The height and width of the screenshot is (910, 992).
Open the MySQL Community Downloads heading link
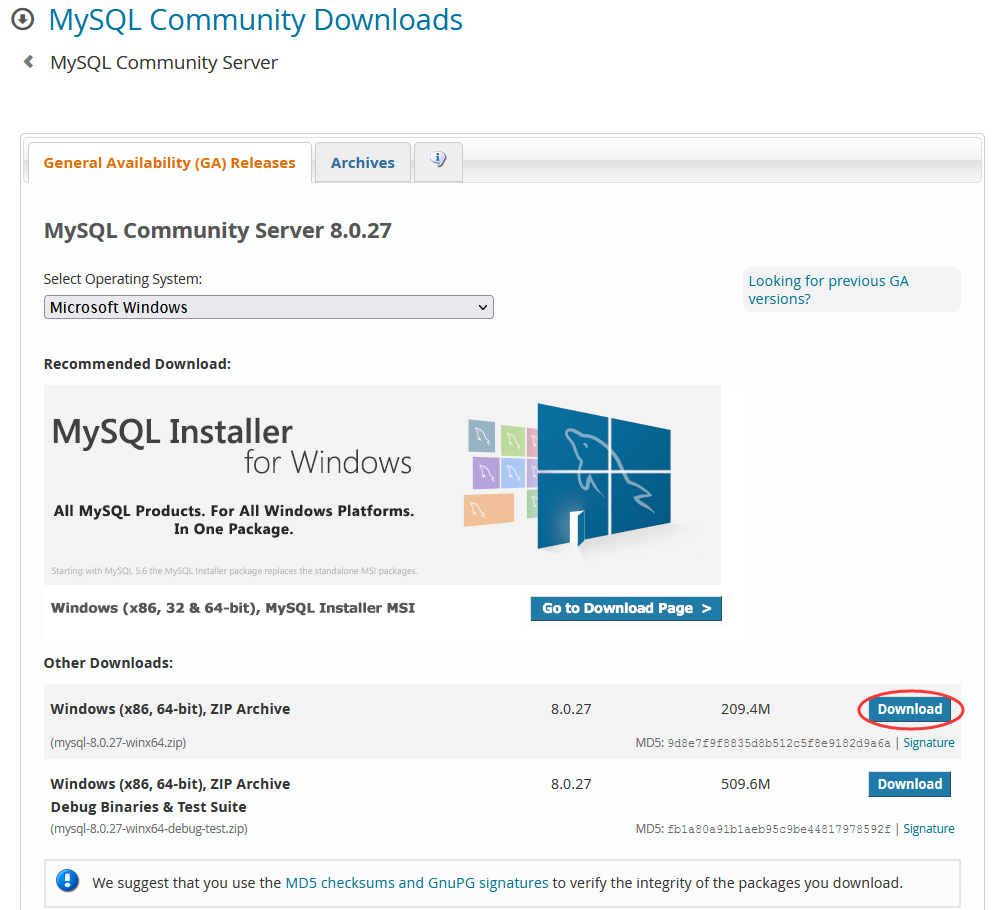click(x=256, y=20)
